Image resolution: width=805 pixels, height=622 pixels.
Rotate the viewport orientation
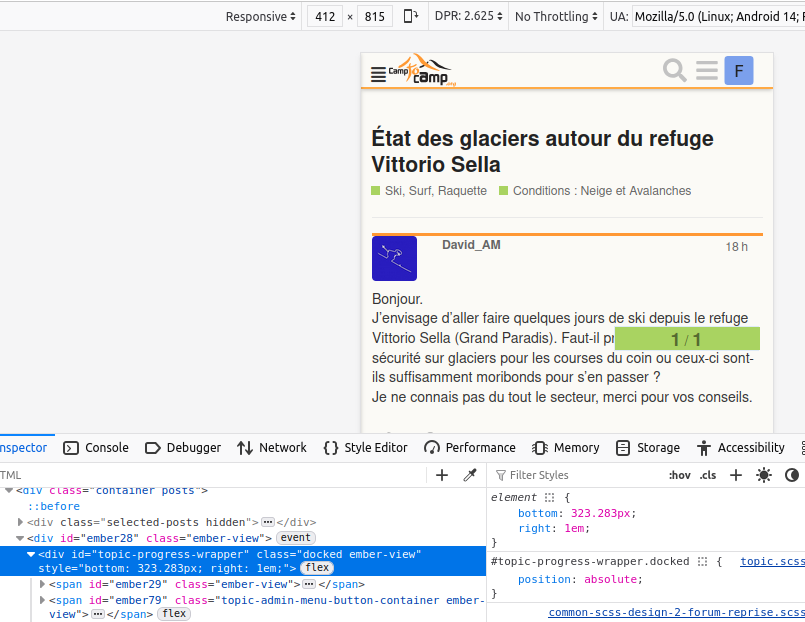411,16
